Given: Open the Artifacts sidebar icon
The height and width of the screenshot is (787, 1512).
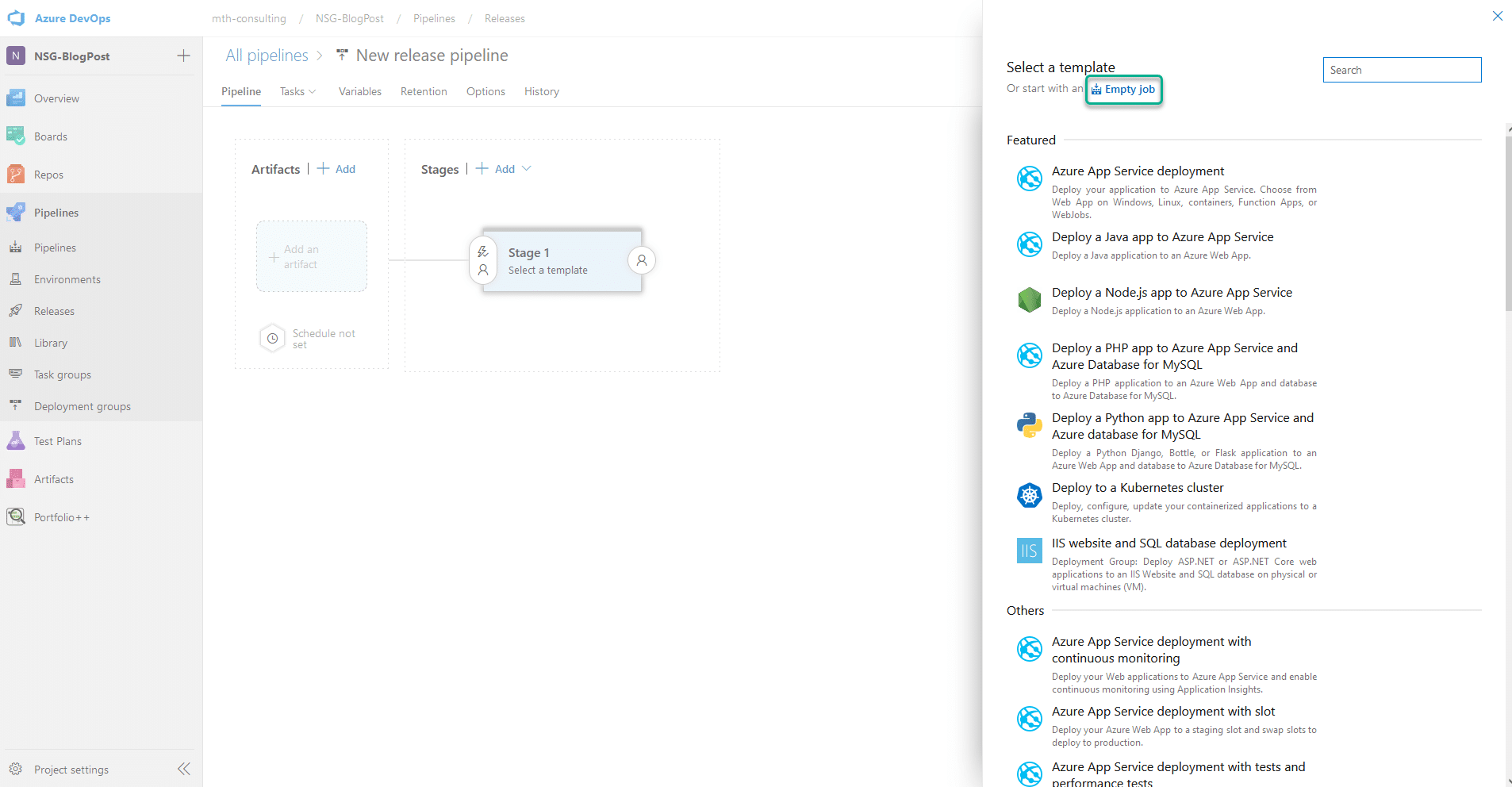Looking at the screenshot, I should [16, 479].
